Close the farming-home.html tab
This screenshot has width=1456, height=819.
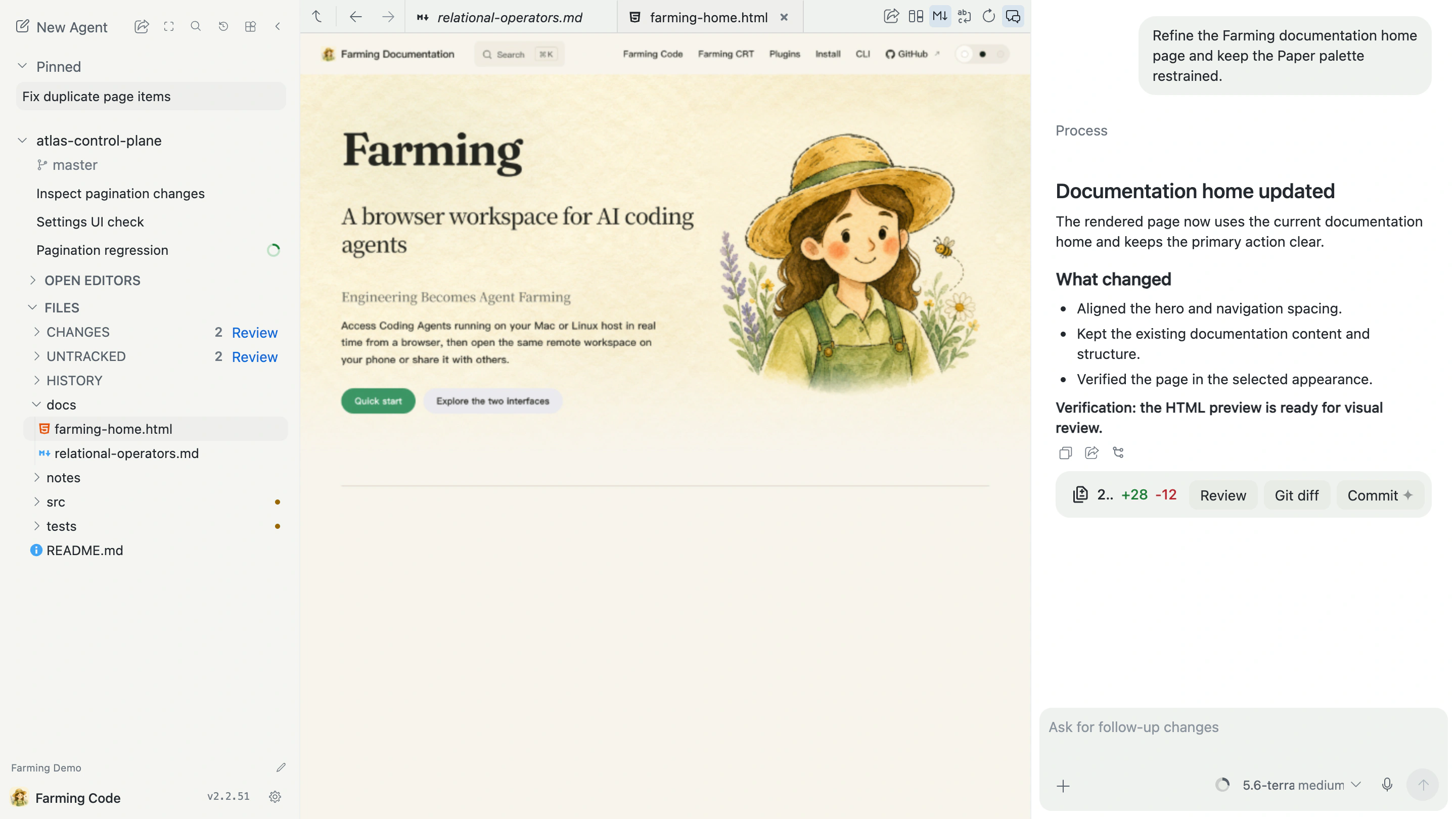click(784, 17)
